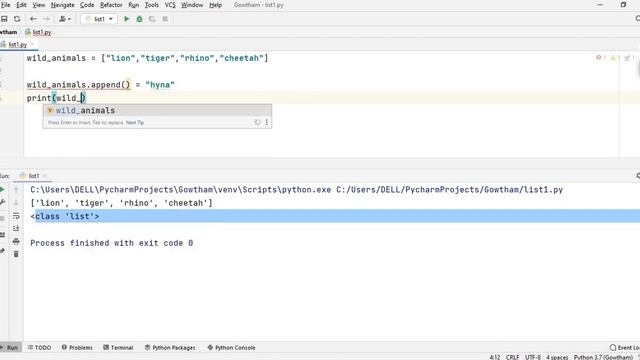Clear console with the trash icon

point(16,254)
